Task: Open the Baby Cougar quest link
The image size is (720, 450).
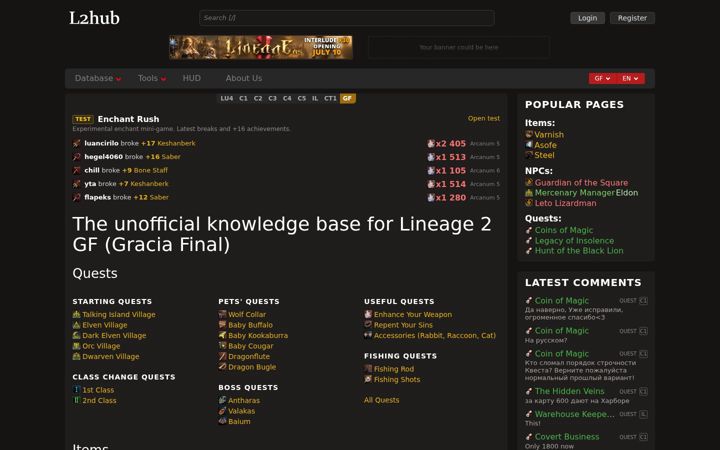Action: click(251, 346)
